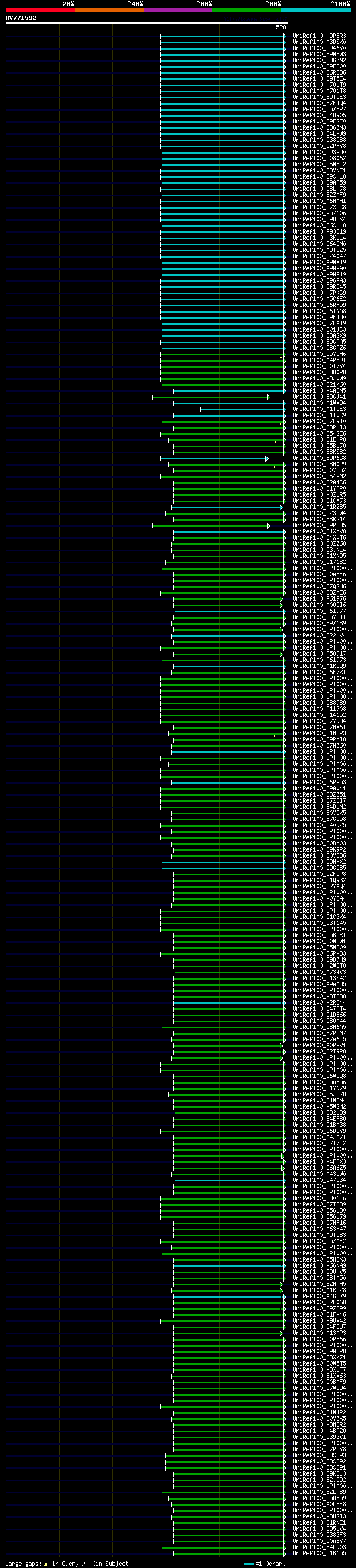Image resolution: width=356 pixels, height=1568 pixels.
Task: Click the query end position 528
Action: [280, 27]
